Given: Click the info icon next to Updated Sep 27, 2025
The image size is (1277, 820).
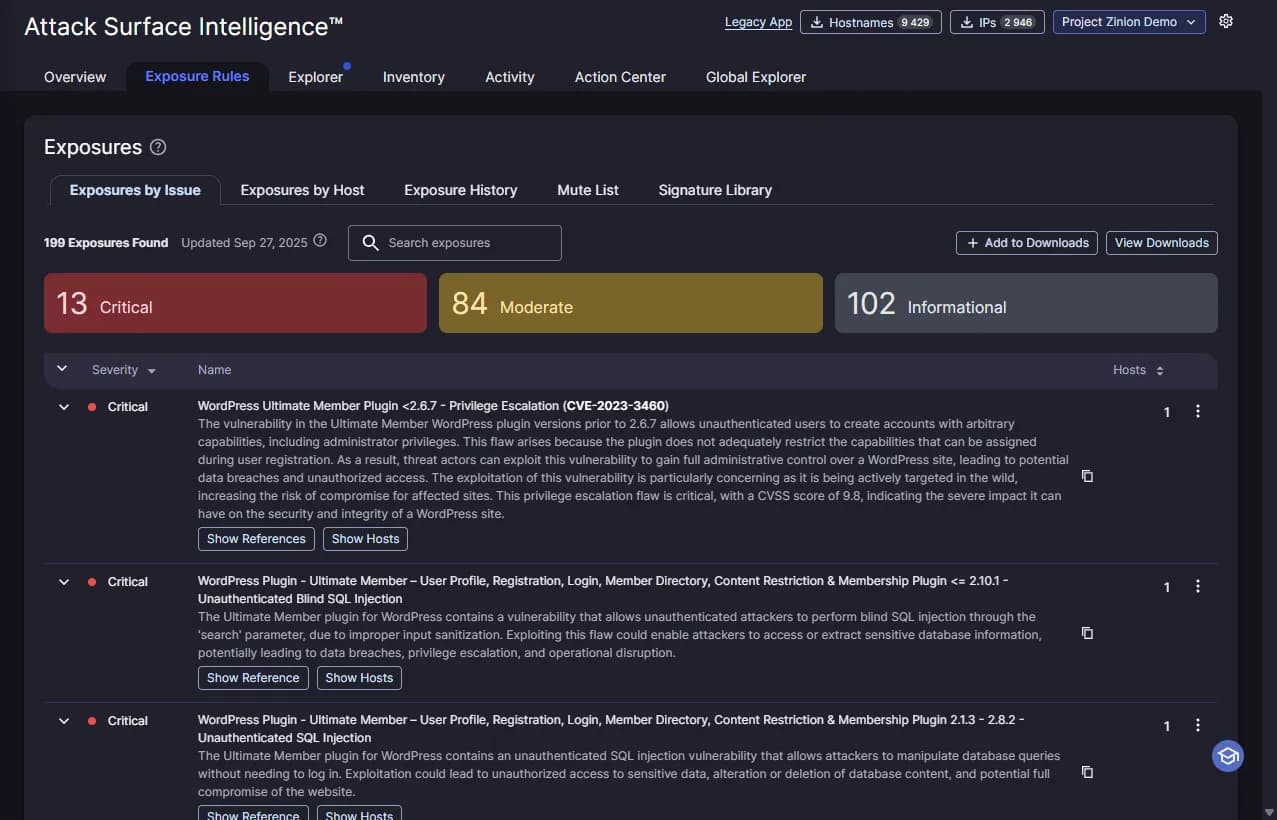Looking at the screenshot, I should (320, 241).
